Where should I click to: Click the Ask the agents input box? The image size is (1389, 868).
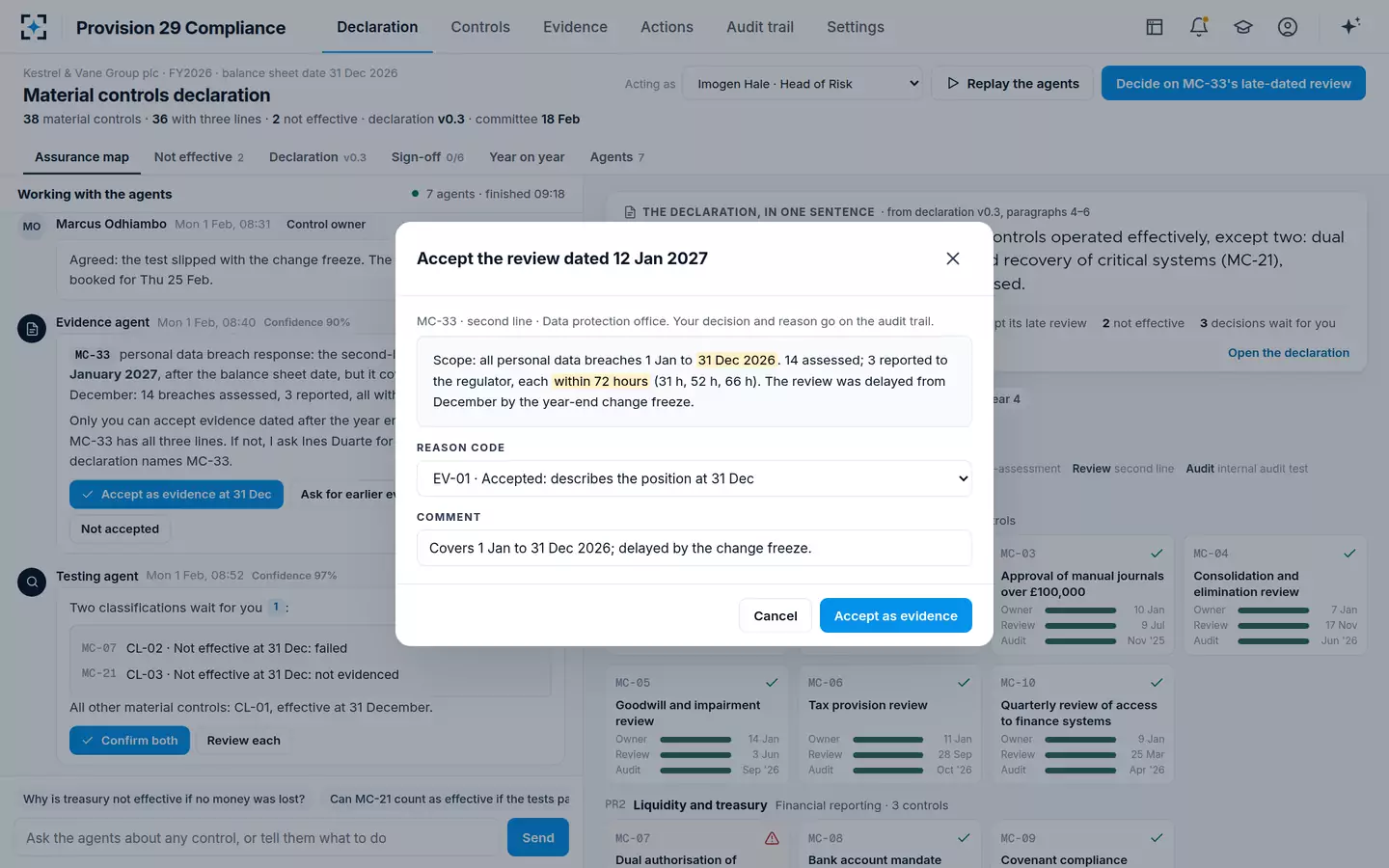pyautogui.click(x=256, y=838)
